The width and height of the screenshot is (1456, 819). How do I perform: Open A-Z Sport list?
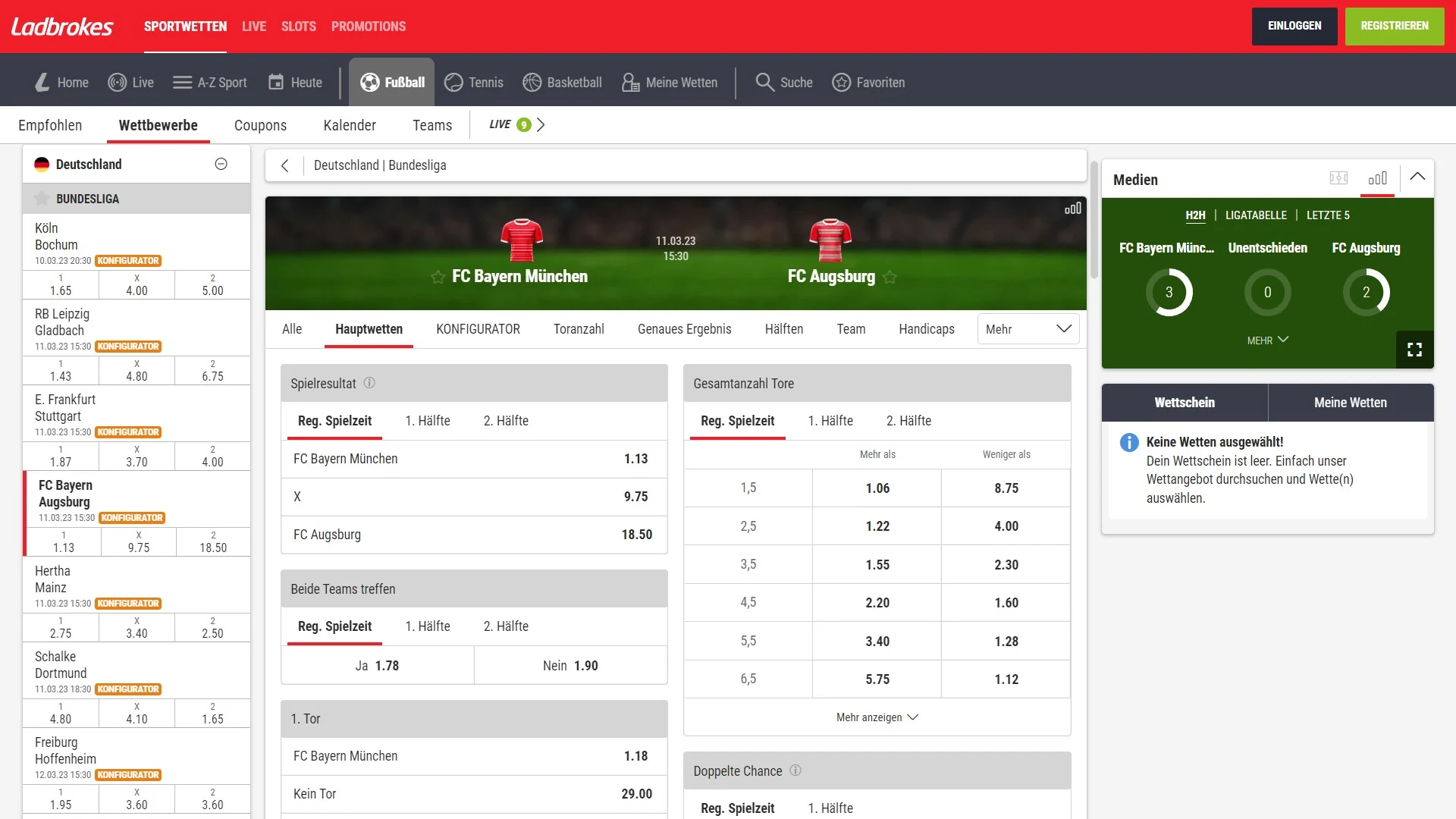pyautogui.click(x=210, y=82)
